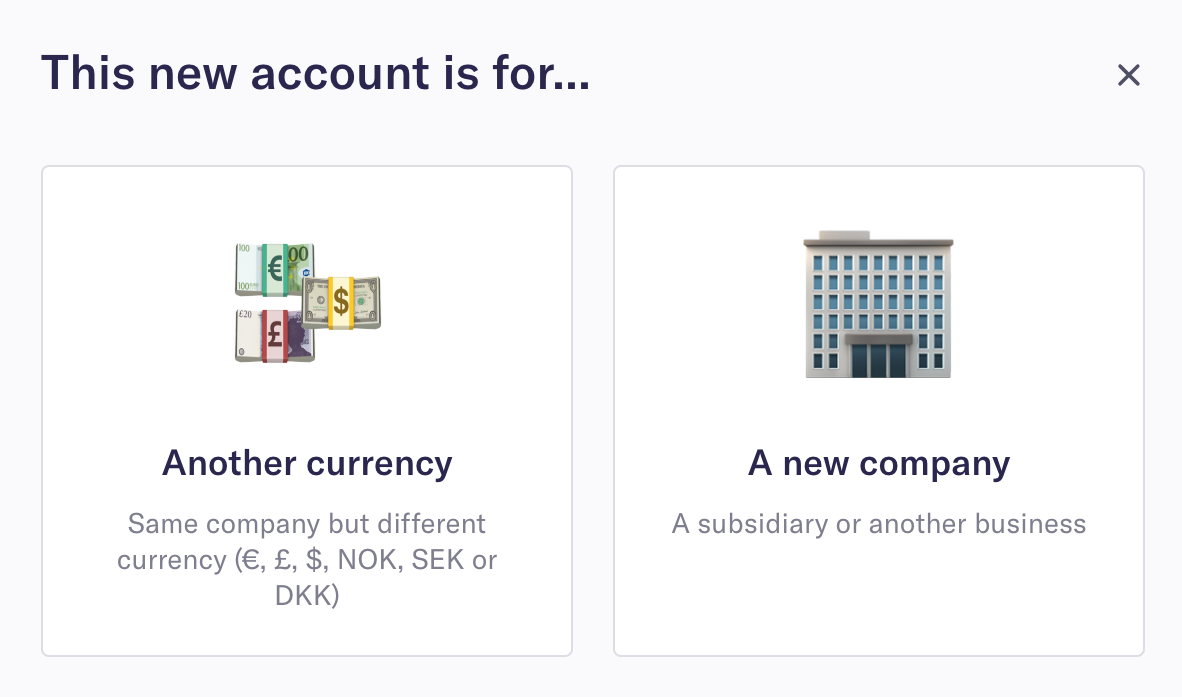This screenshot has width=1182, height=697.
Task: Click the office building icon
Action: click(878, 304)
